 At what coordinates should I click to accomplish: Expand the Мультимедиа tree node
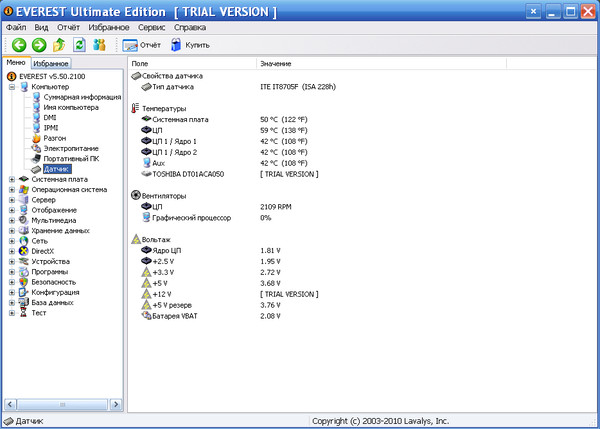click(12, 220)
